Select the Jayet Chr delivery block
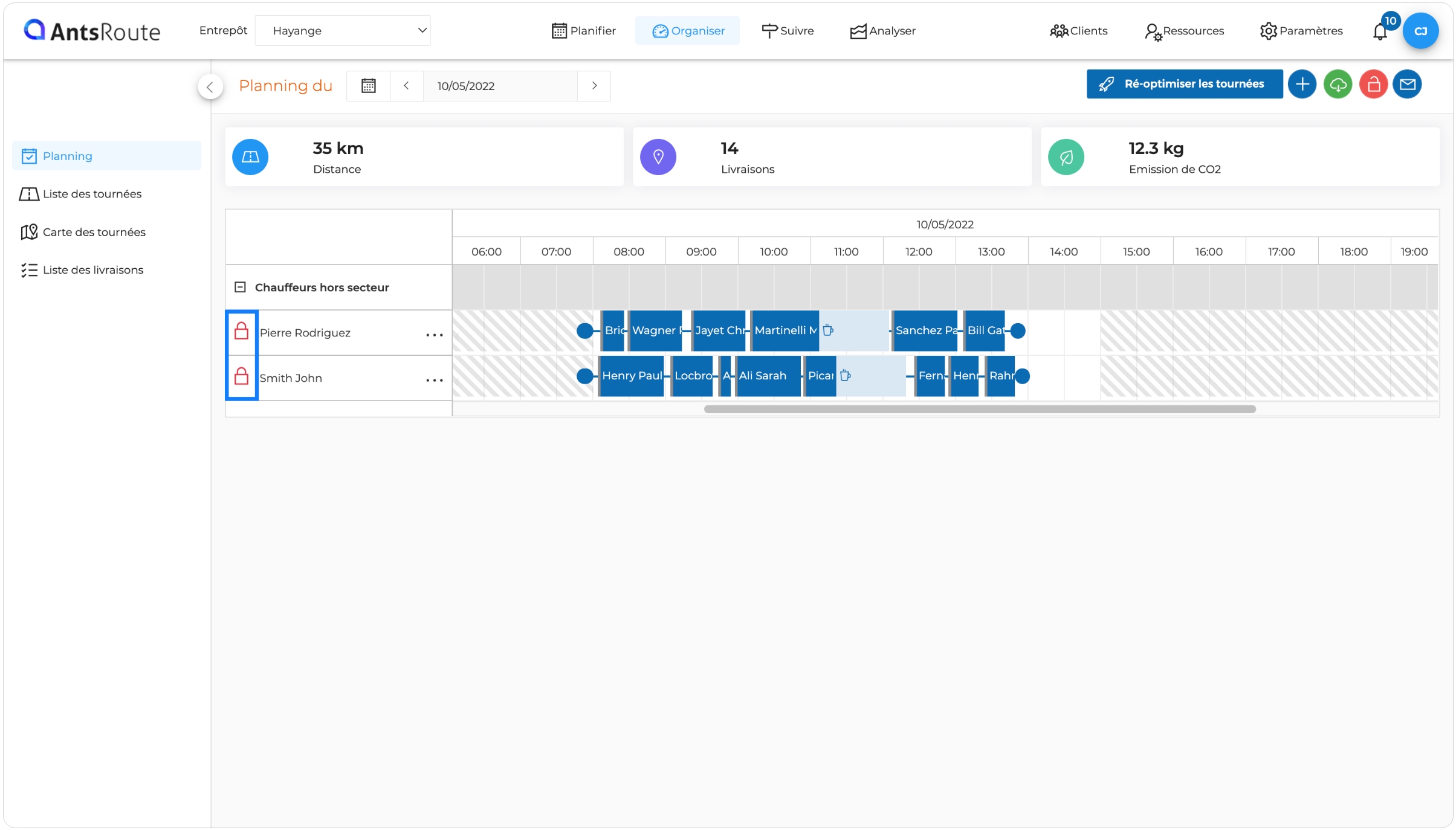The height and width of the screenshot is (830, 1456). coord(719,331)
